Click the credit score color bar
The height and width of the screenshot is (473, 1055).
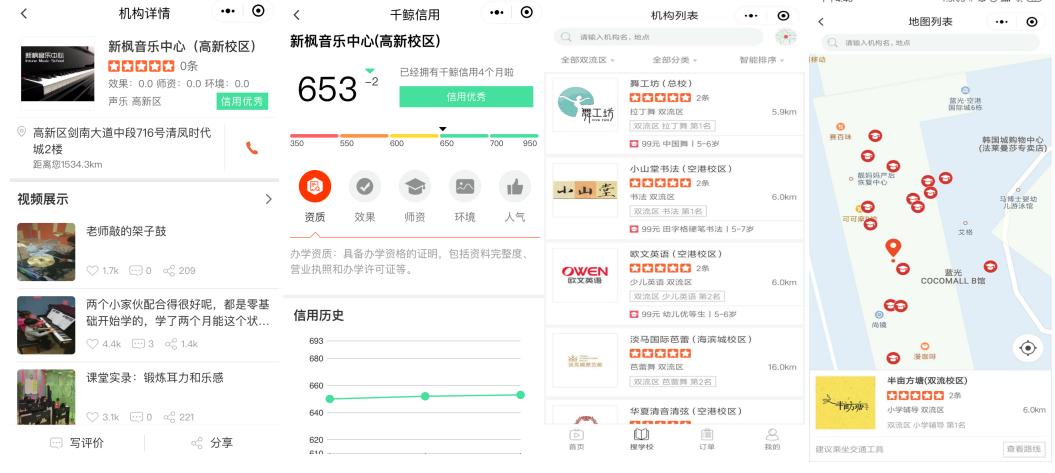[x=414, y=136]
